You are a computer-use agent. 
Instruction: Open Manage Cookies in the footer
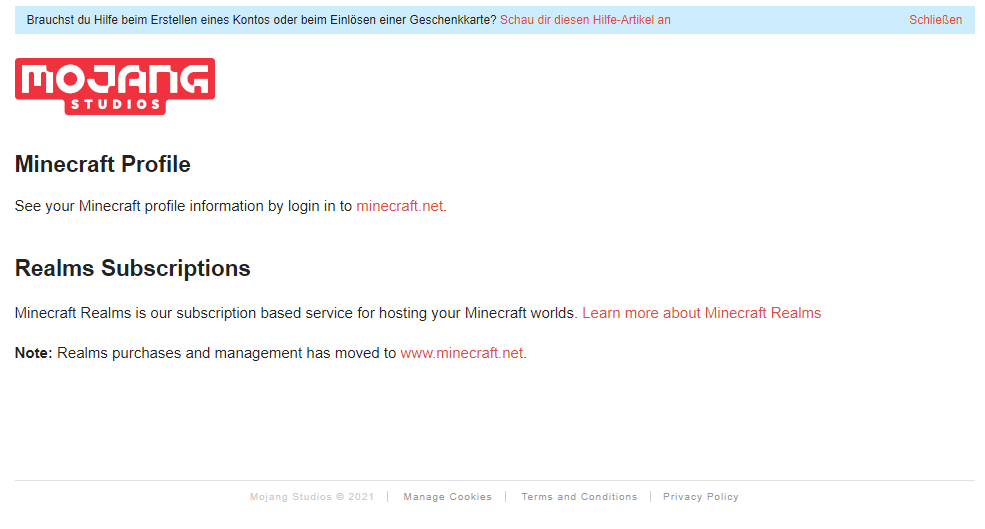[447, 497]
